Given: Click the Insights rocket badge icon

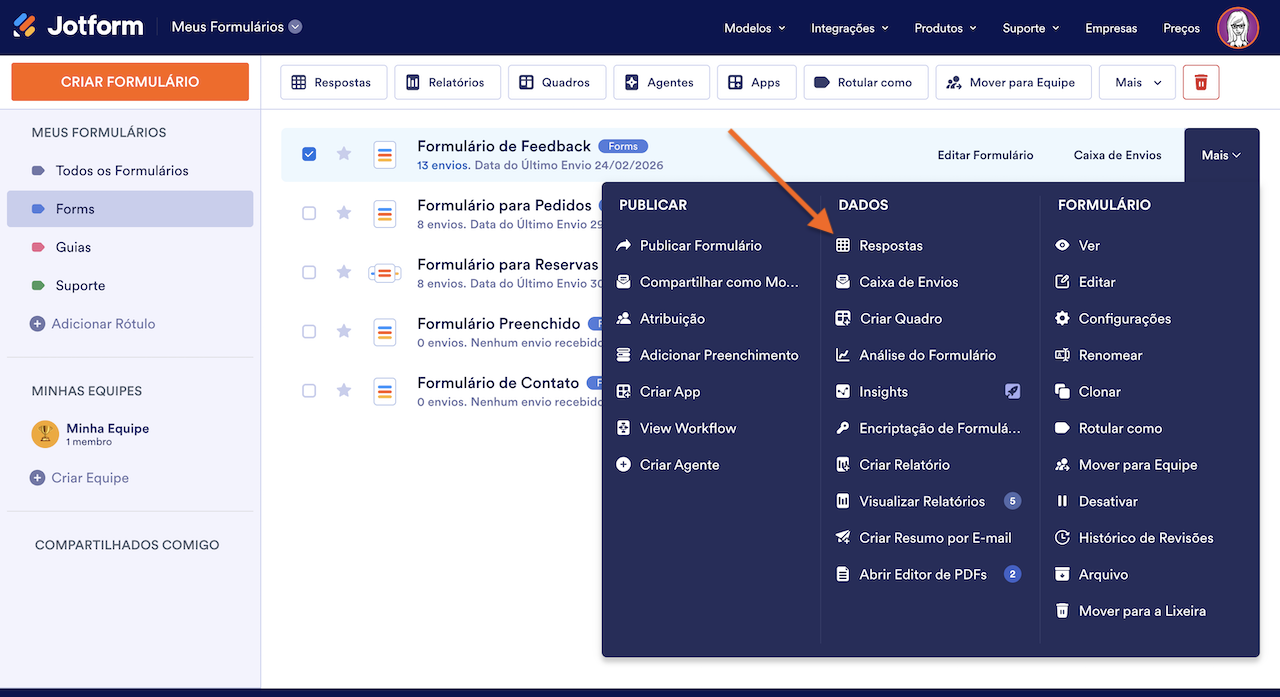Looking at the screenshot, I should click(1013, 391).
